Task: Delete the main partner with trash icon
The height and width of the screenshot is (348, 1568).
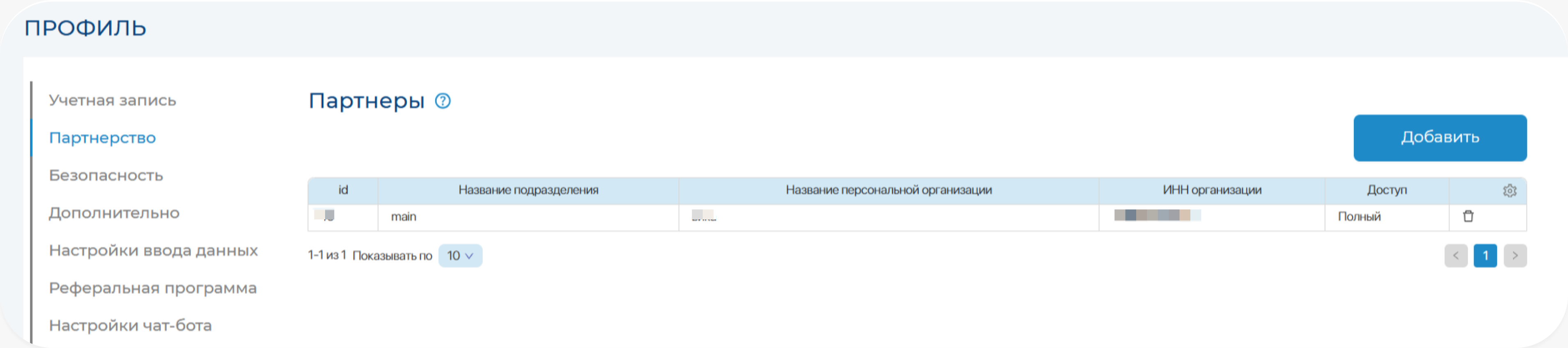Action: coord(1467,217)
